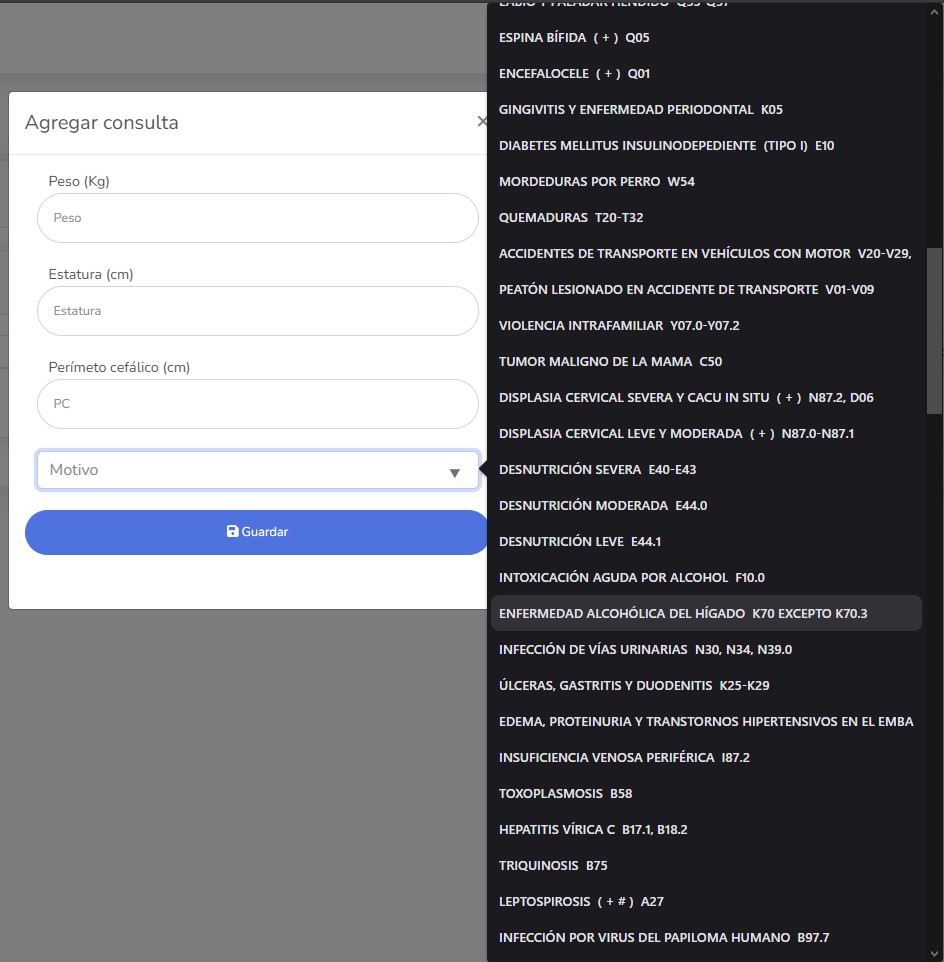Choose INFECCIÓN DE VÍAS URINARIAS option

pyautogui.click(x=645, y=650)
